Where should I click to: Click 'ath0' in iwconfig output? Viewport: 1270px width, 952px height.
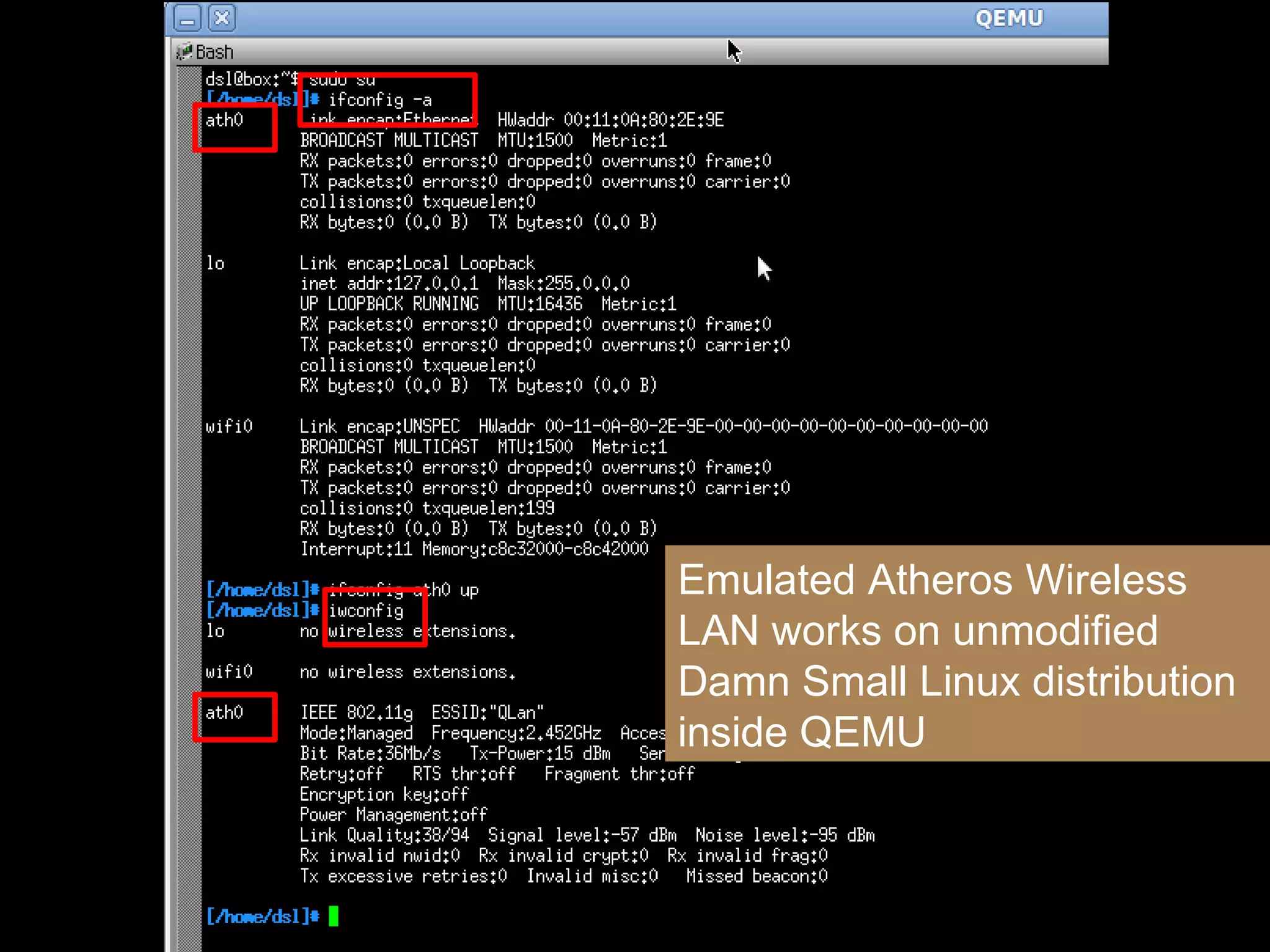tap(224, 713)
